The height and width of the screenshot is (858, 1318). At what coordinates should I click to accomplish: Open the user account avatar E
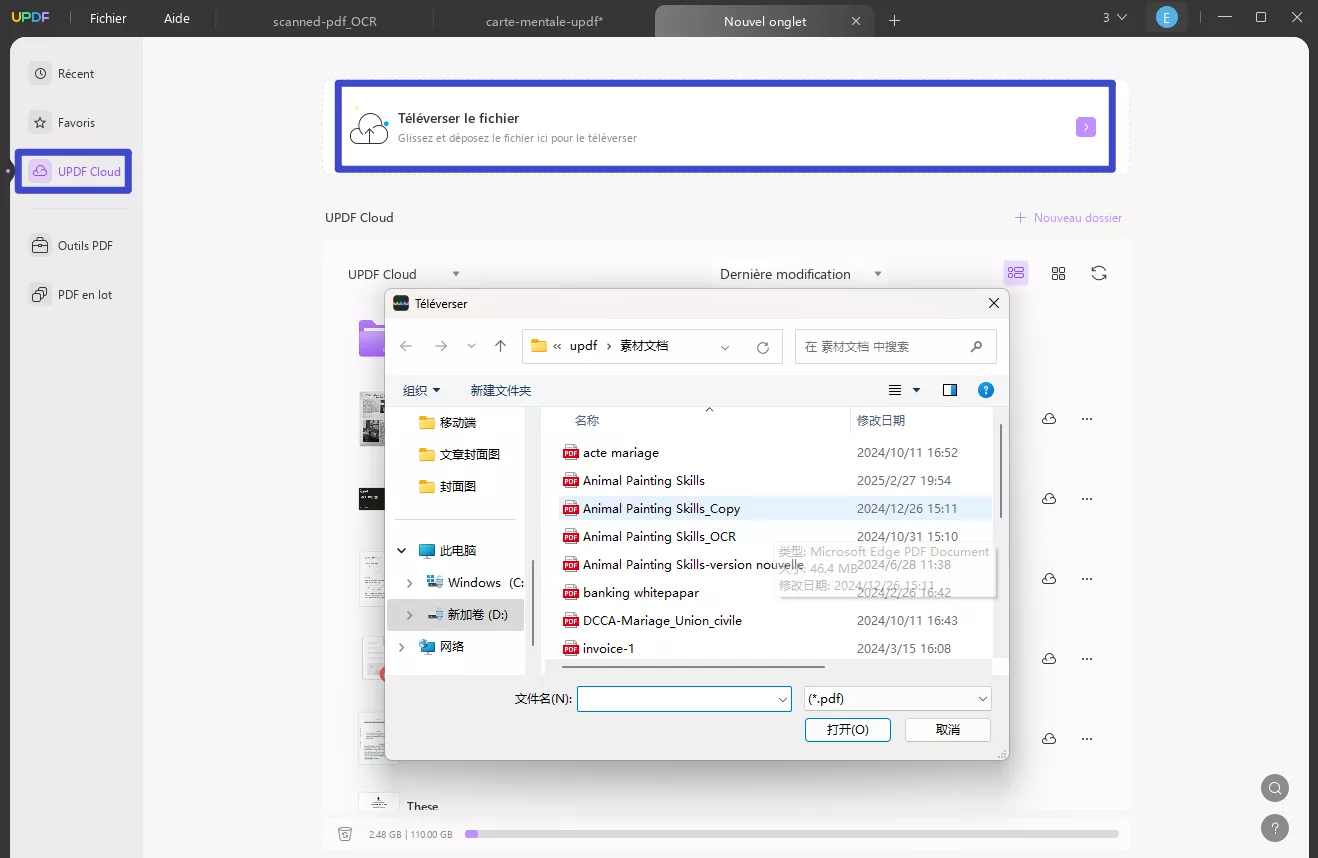pyautogui.click(x=1166, y=18)
